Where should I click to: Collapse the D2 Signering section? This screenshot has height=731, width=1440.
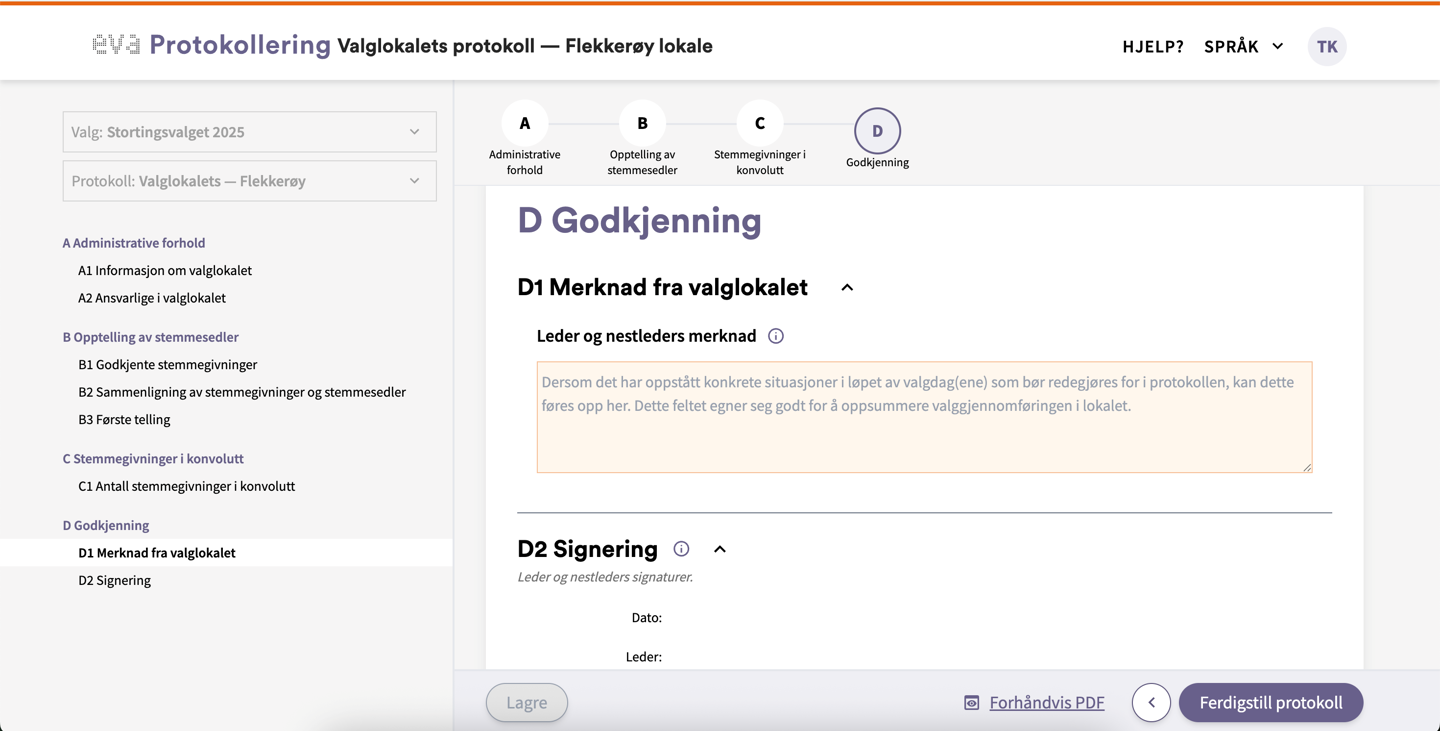720,549
